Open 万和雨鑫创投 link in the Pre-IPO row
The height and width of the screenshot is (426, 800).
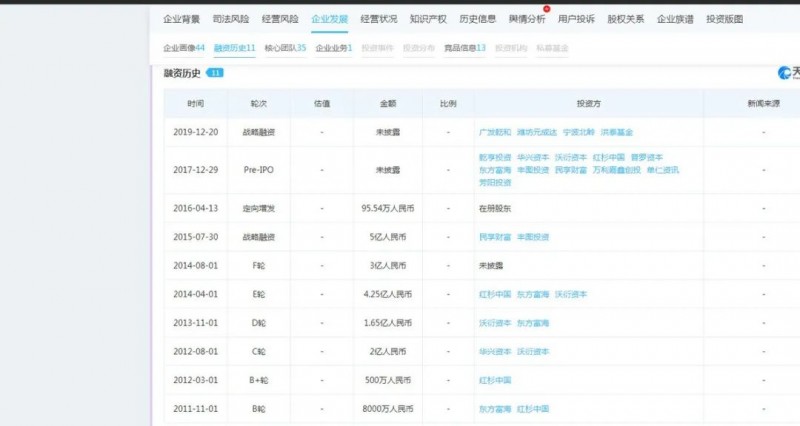coord(617,170)
